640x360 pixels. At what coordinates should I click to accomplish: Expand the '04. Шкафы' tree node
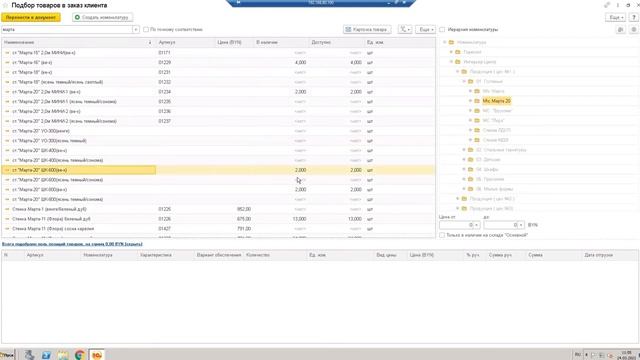pos(464,169)
